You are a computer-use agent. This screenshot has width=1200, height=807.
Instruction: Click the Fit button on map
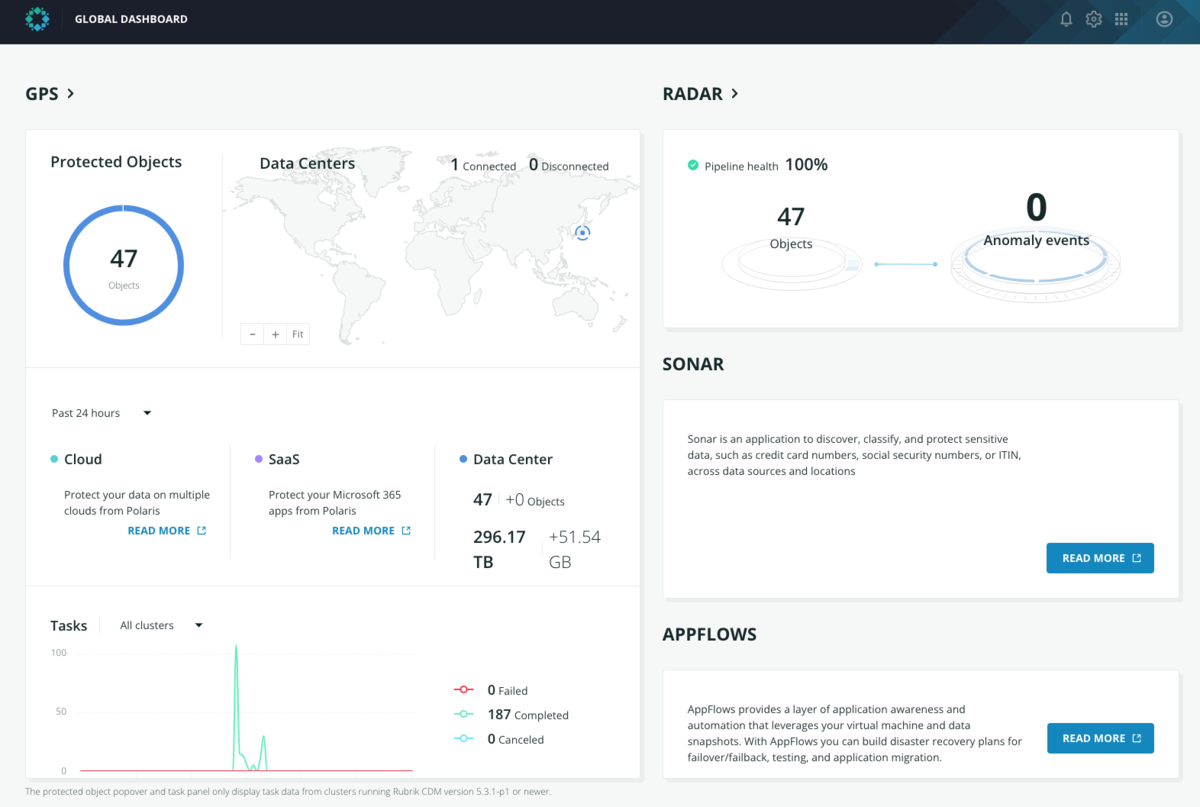[298, 334]
